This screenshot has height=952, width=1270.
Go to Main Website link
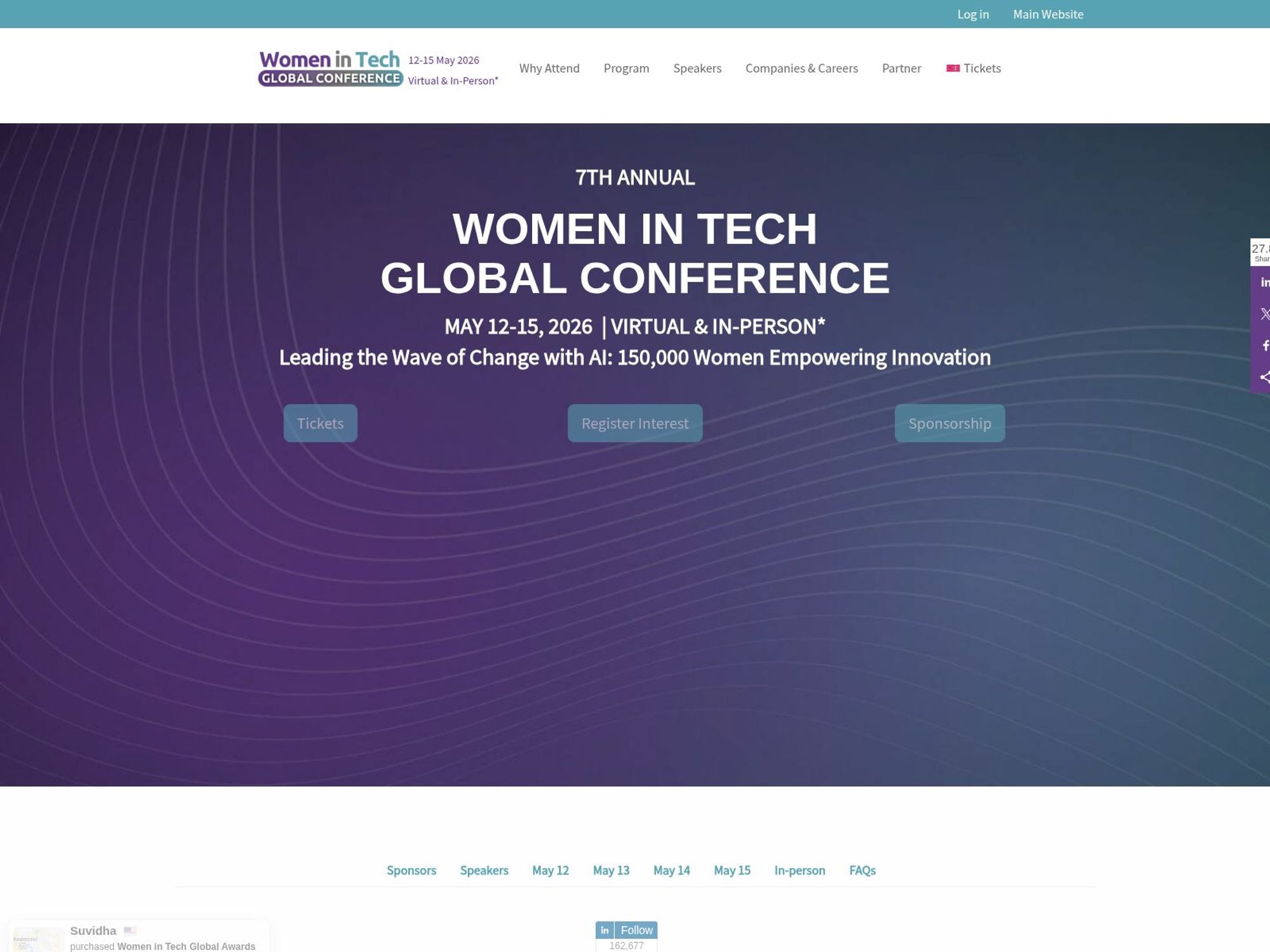pos(1048,14)
